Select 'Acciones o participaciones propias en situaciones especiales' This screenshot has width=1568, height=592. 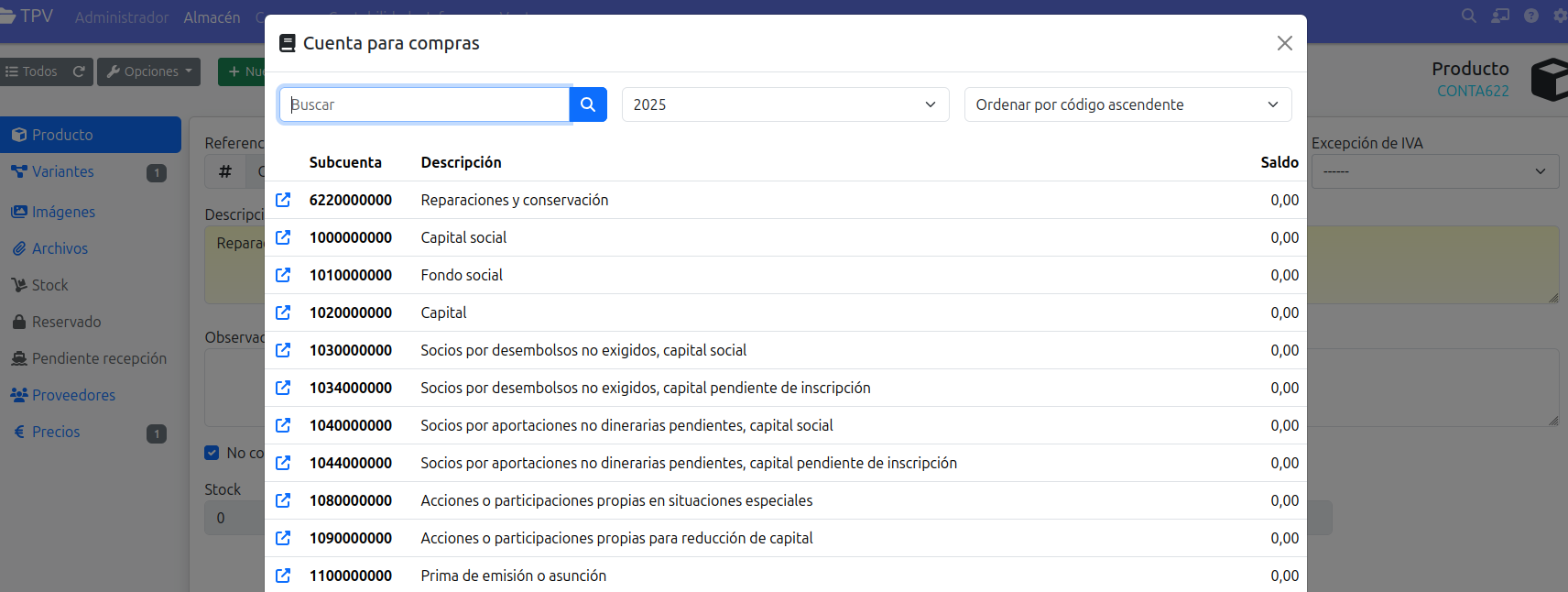616,500
